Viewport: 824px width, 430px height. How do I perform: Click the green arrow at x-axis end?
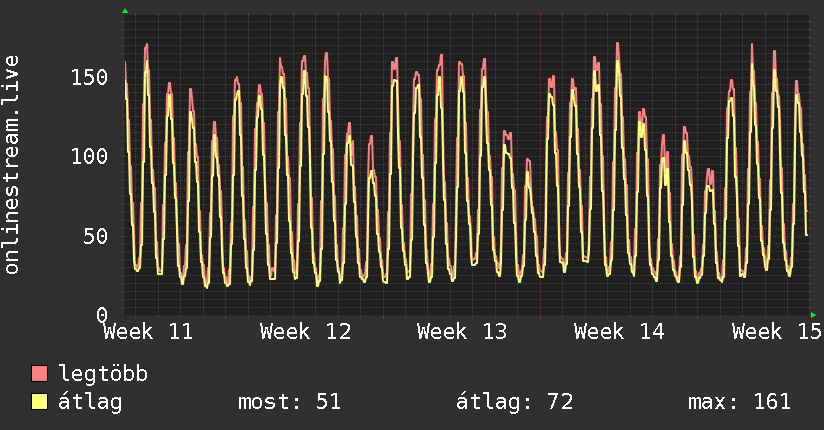(x=813, y=315)
